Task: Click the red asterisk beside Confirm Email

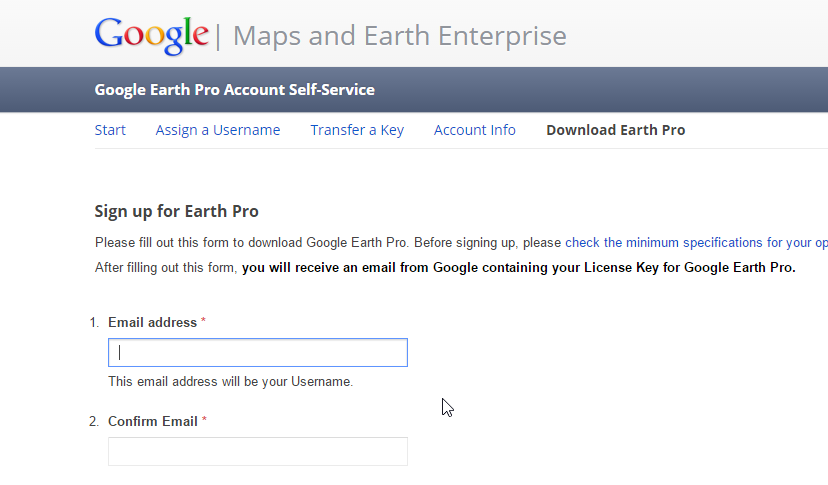Action: [204, 421]
